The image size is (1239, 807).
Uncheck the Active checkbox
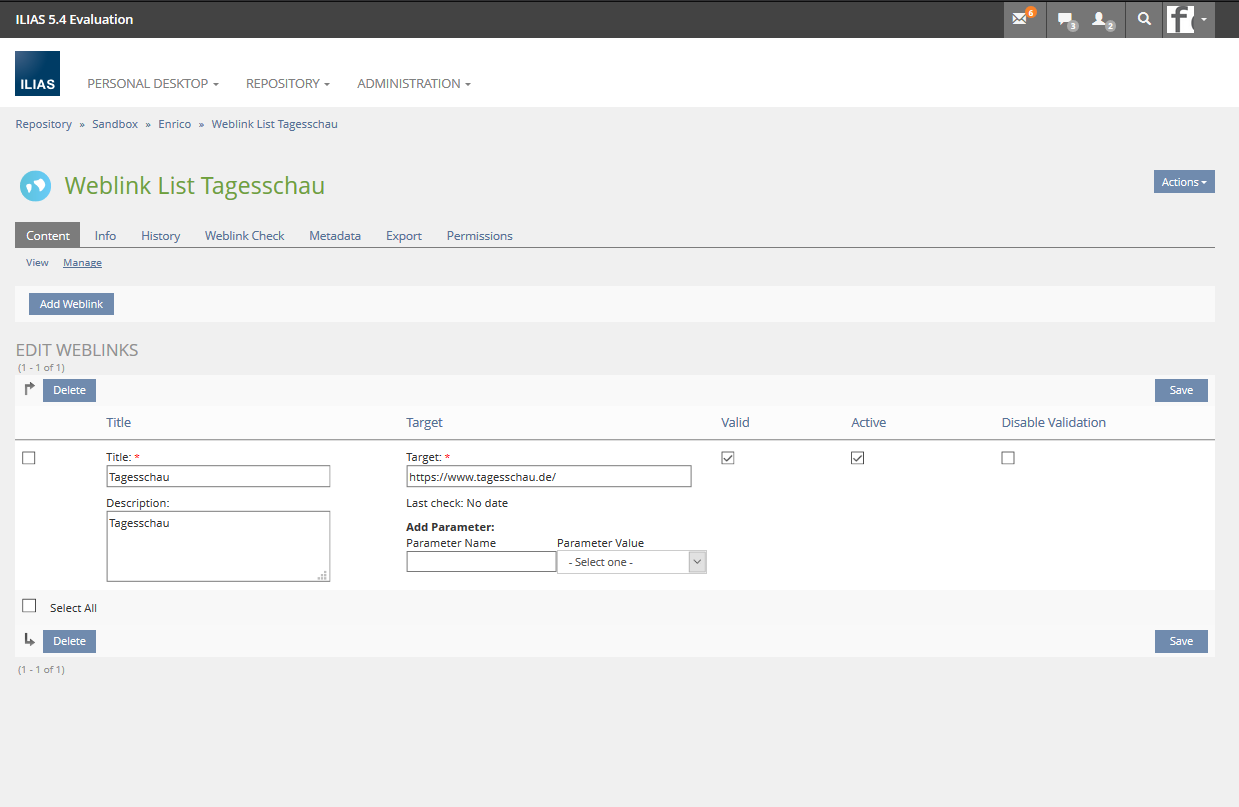click(857, 458)
